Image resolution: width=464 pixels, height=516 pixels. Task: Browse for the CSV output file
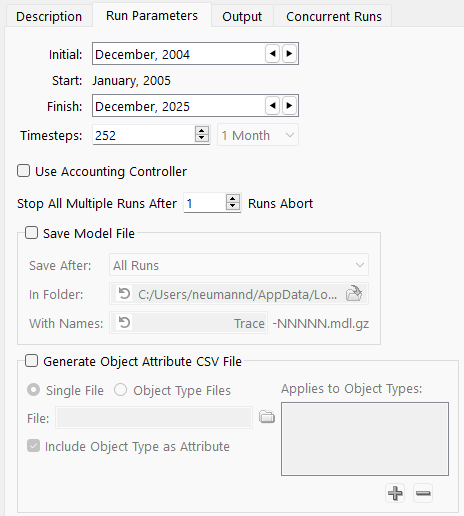tap(267, 417)
